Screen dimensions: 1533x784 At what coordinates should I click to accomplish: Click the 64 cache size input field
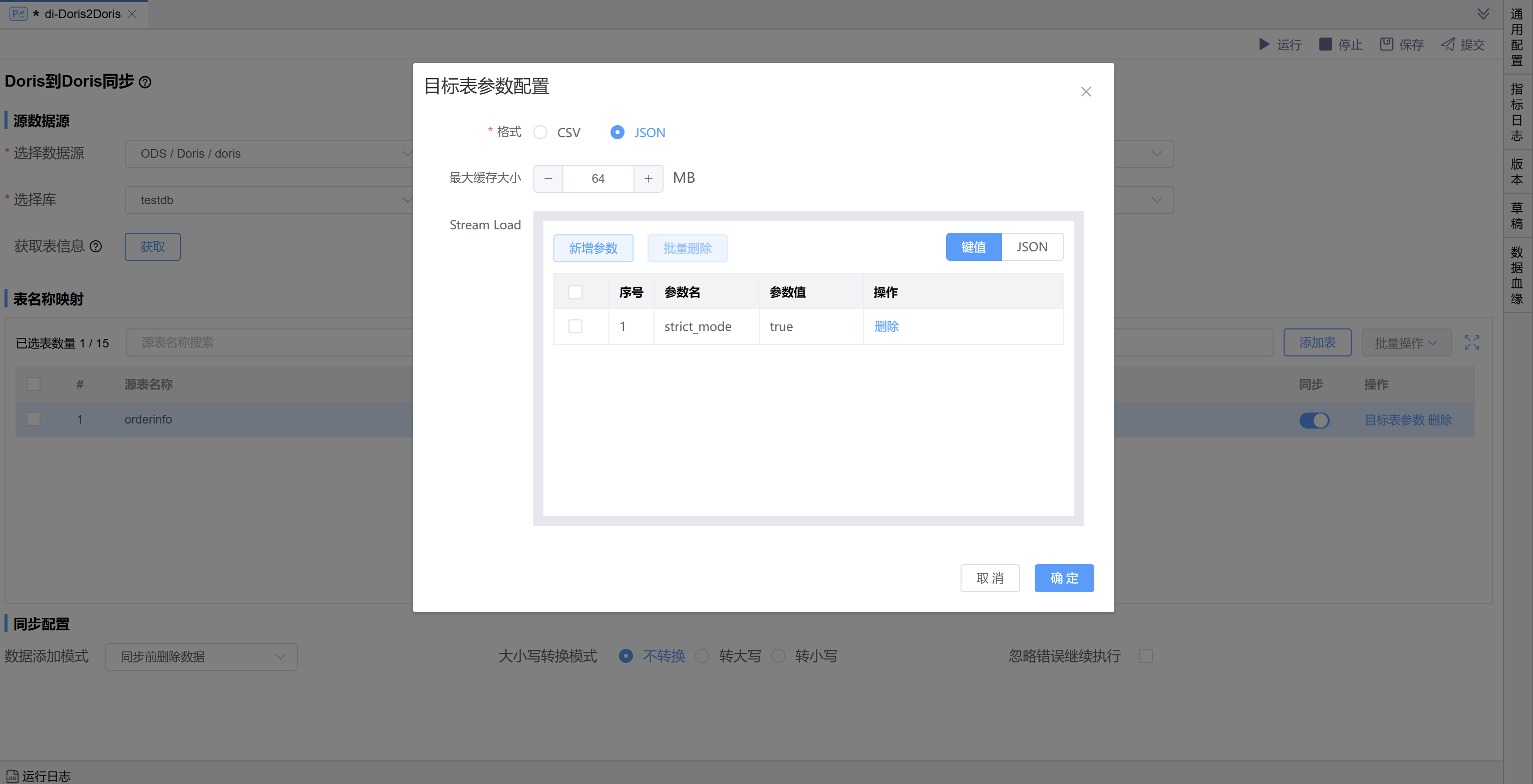[x=598, y=178]
